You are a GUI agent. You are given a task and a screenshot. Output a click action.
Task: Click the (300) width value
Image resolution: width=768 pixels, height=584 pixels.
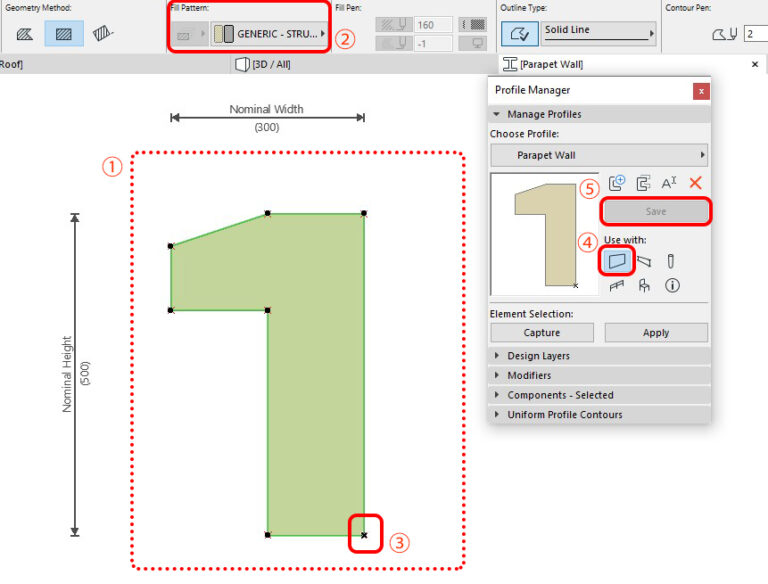(266, 127)
